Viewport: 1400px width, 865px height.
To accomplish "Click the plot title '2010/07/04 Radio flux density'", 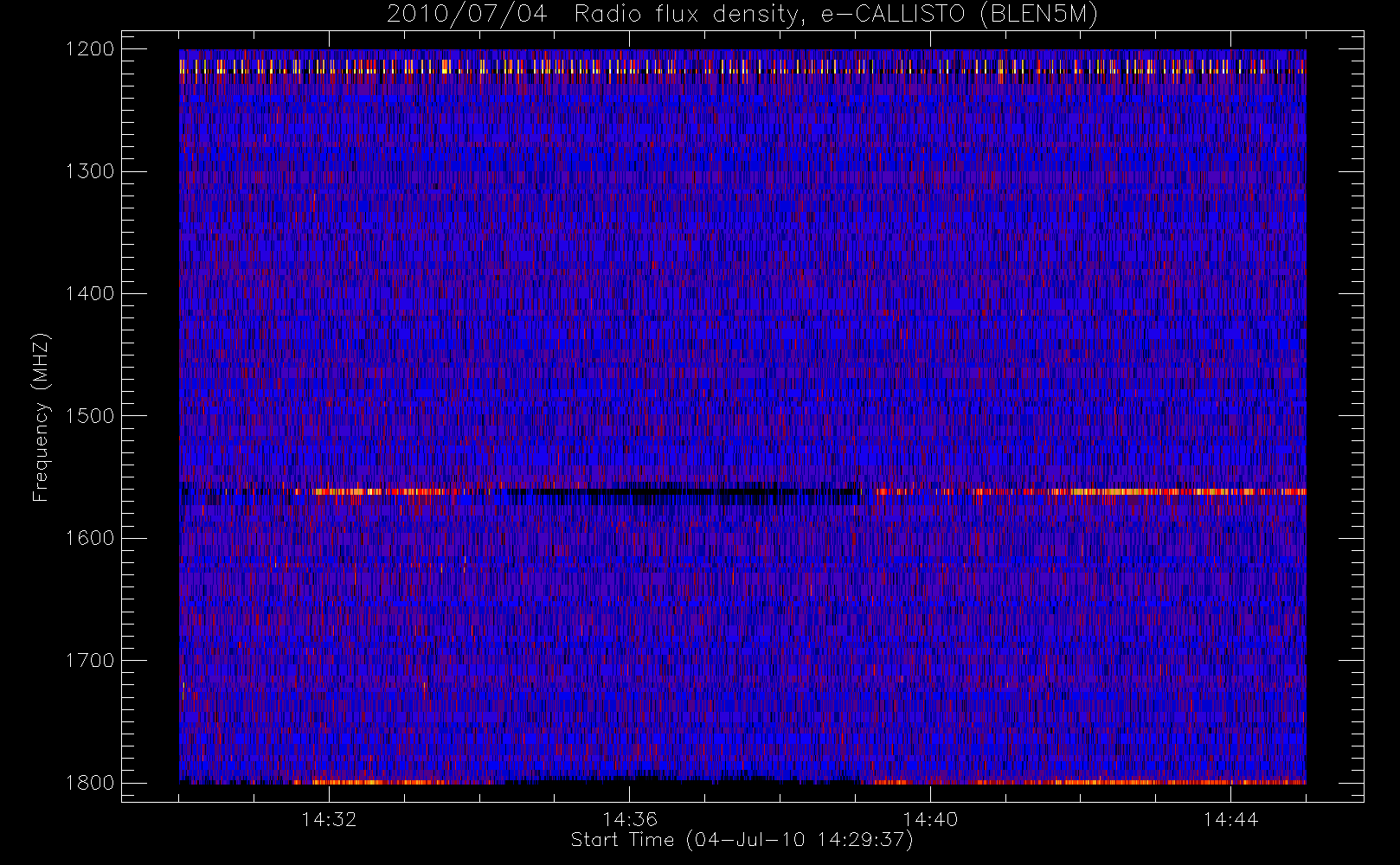I will tap(742, 15).
